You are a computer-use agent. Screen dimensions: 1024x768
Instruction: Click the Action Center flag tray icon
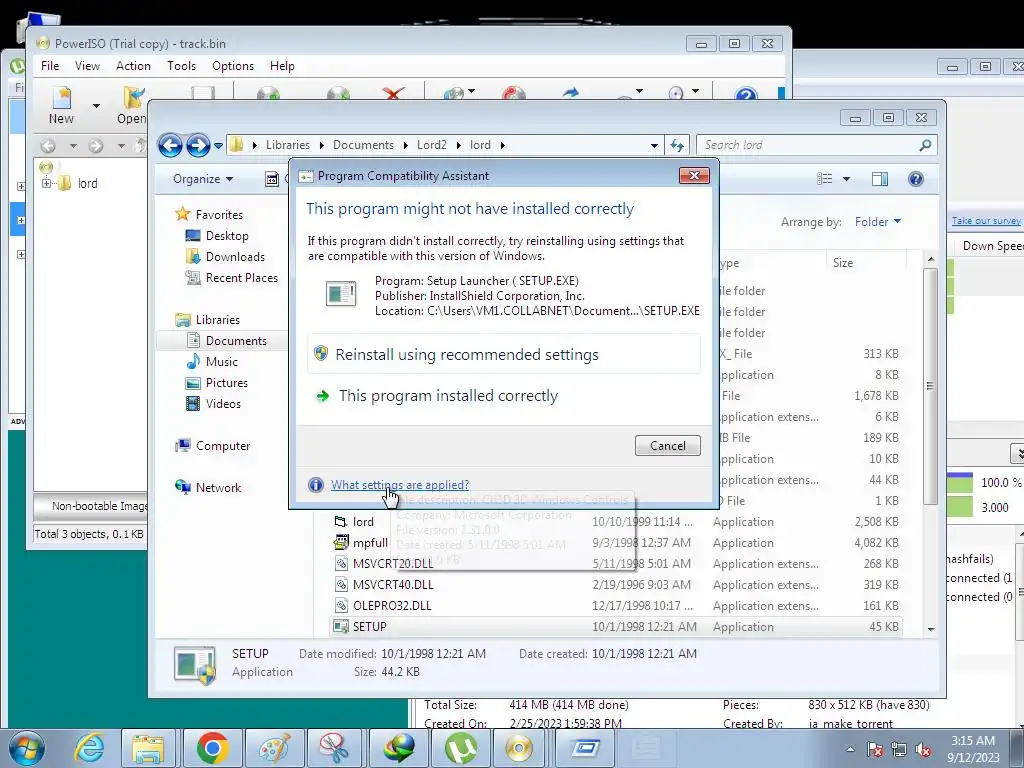point(875,750)
